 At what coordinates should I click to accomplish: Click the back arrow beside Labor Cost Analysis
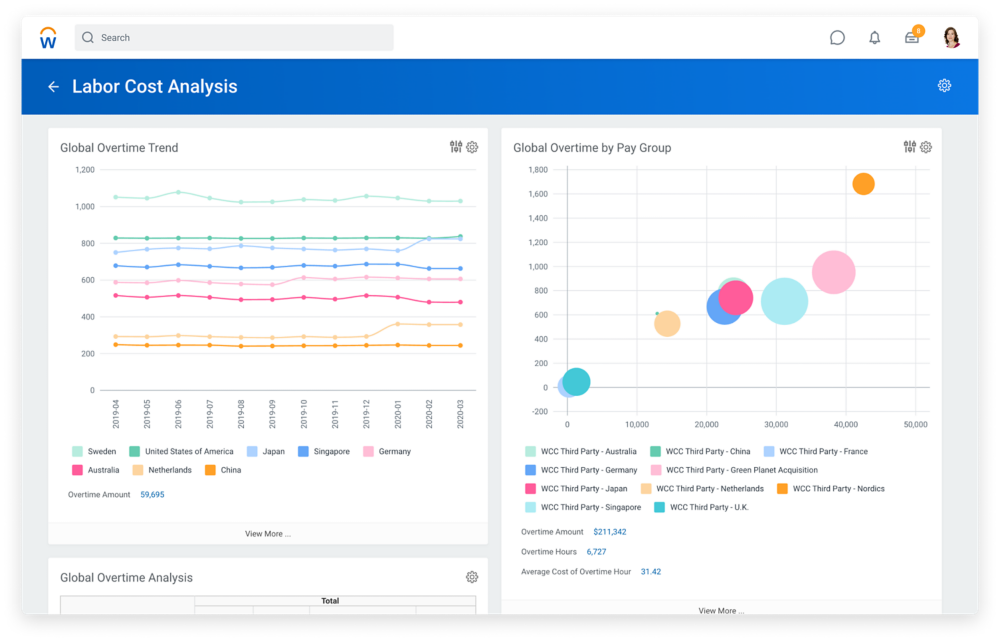tap(54, 86)
